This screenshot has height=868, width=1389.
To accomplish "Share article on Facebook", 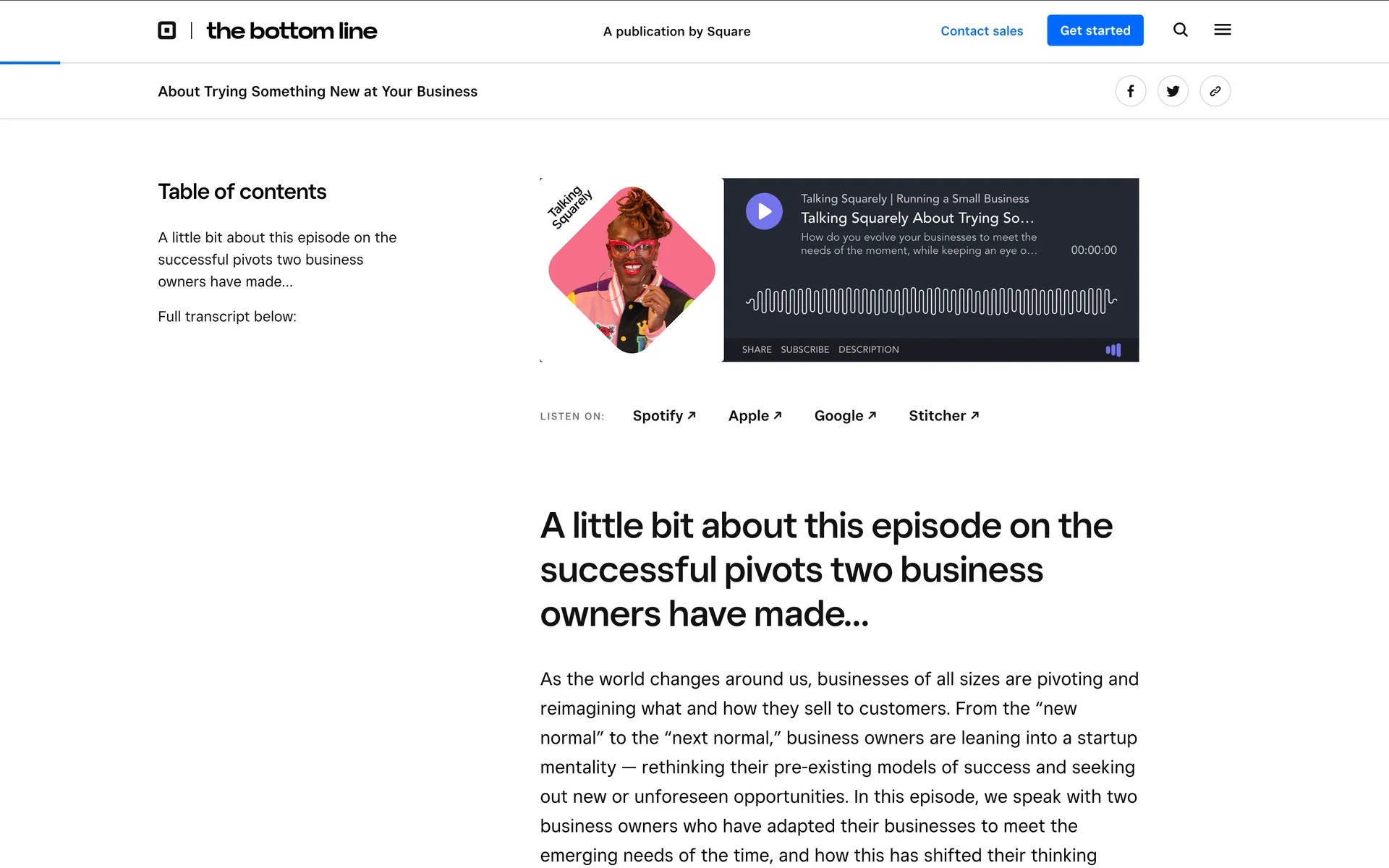I will pos(1130,91).
